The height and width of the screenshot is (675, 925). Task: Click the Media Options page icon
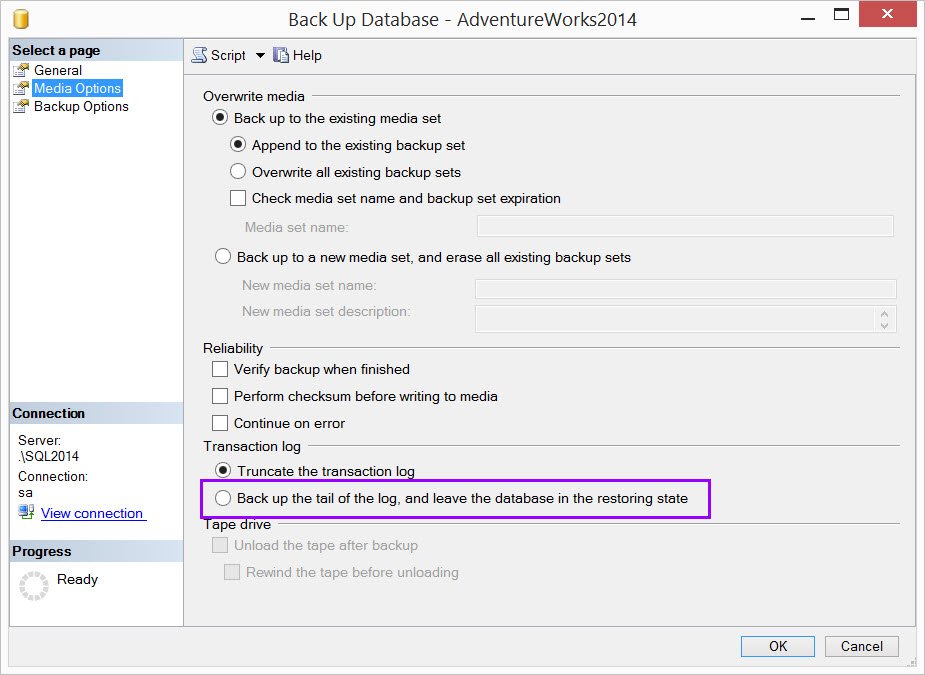coord(21,89)
